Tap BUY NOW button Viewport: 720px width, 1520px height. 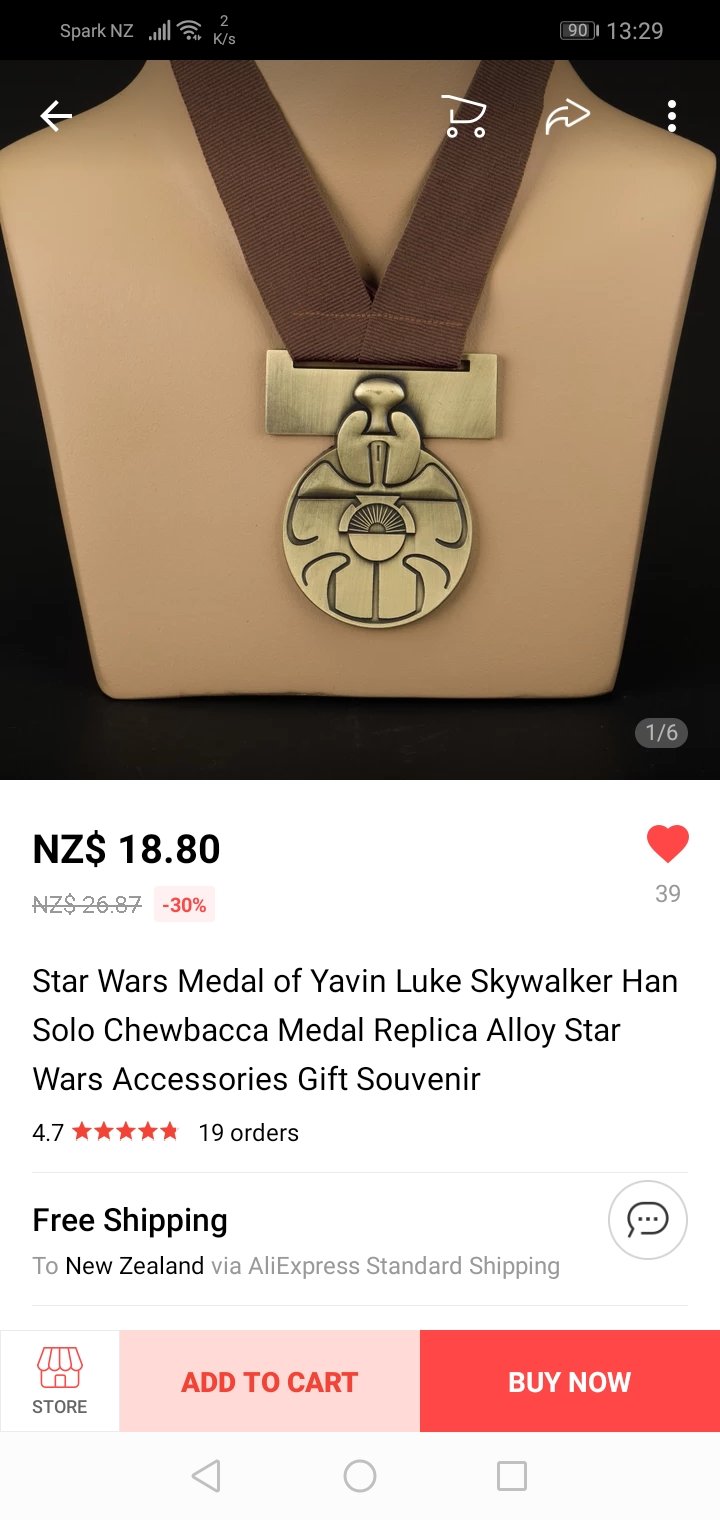570,1381
